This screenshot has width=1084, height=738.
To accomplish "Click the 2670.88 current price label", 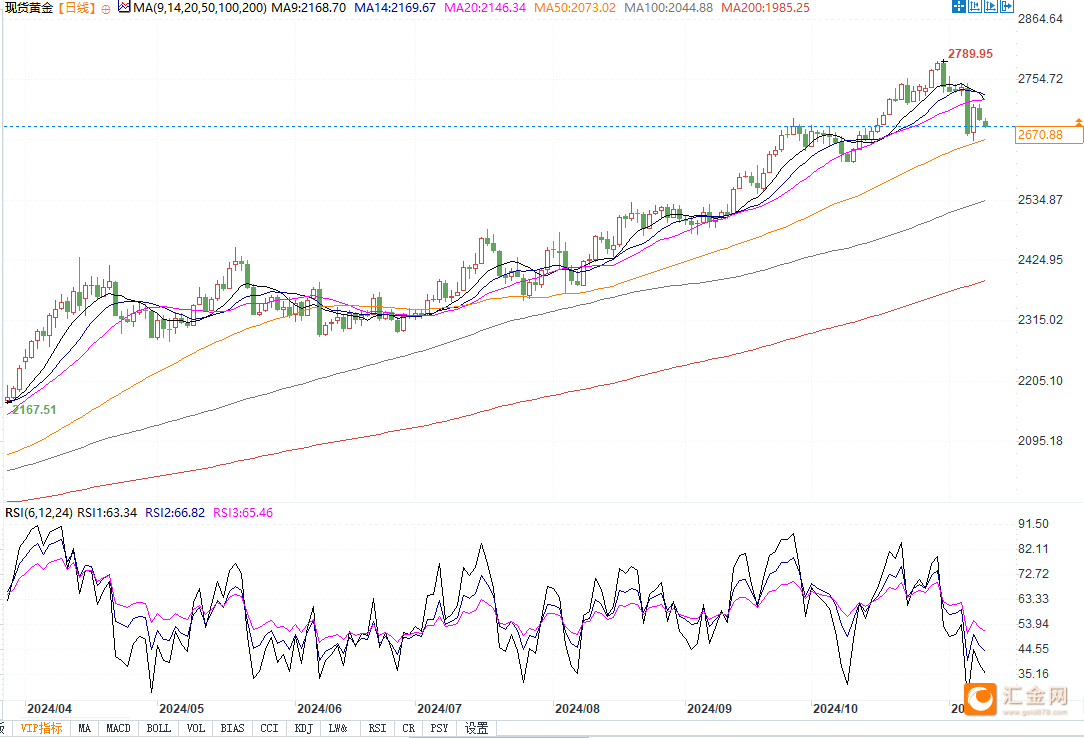I will click(x=1040, y=134).
